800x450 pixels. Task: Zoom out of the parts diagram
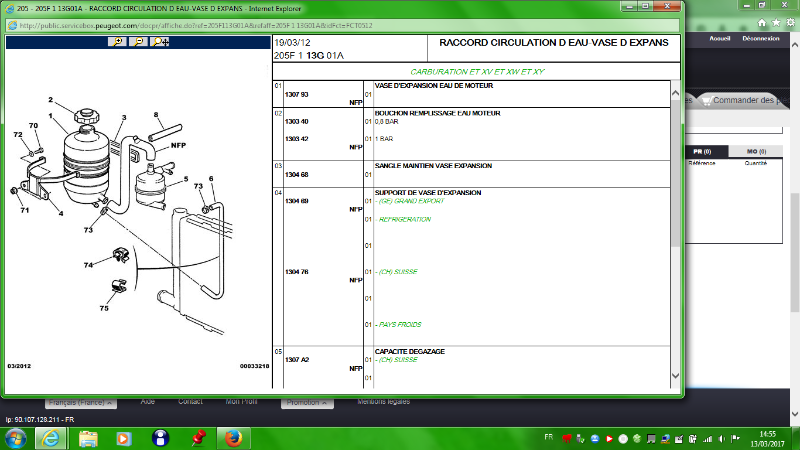[x=138, y=42]
